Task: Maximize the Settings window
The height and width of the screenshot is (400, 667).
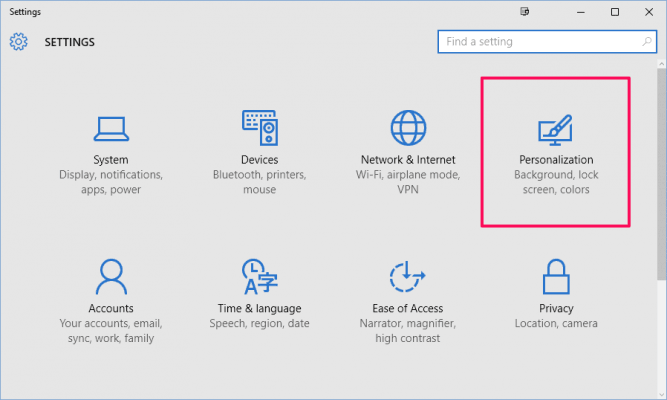Action: click(x=614, y=12)
